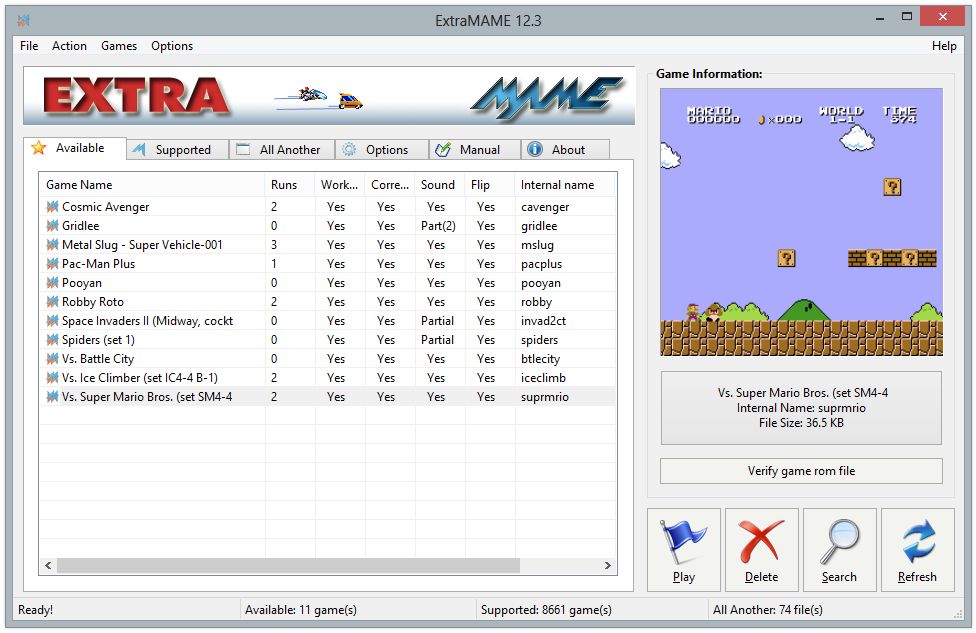Click the Pac-Man Plus row icon
This screenshot has width=976, height=633.
click(52, 264)
